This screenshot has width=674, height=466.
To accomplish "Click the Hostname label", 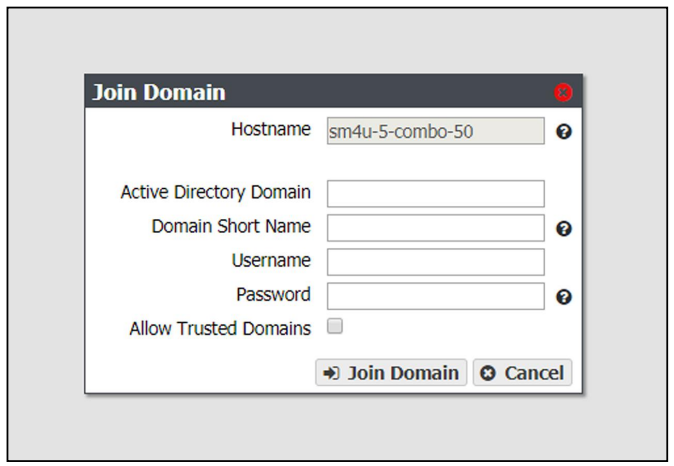I will coord(271,129).
